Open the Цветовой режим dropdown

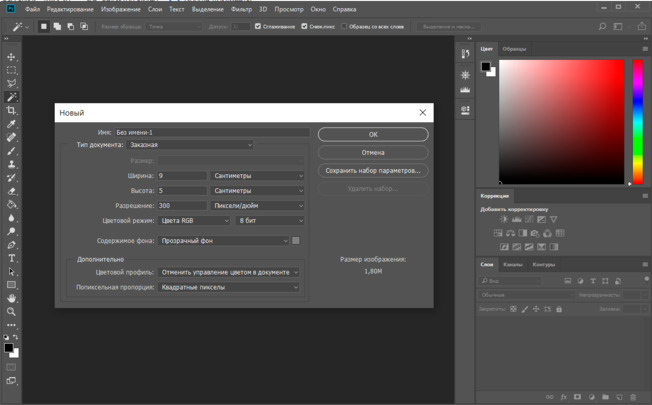click(193, 220)
